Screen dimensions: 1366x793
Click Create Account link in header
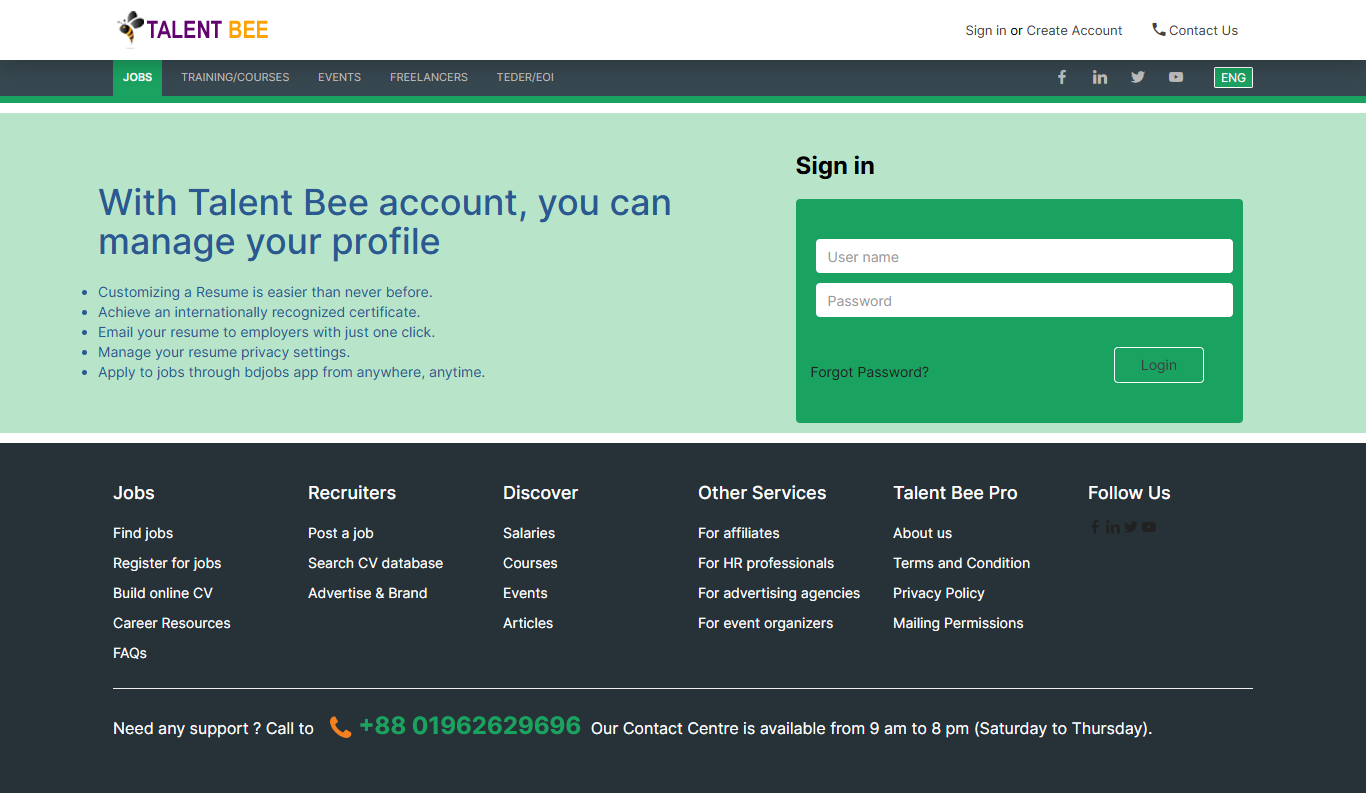[1074, 30]
